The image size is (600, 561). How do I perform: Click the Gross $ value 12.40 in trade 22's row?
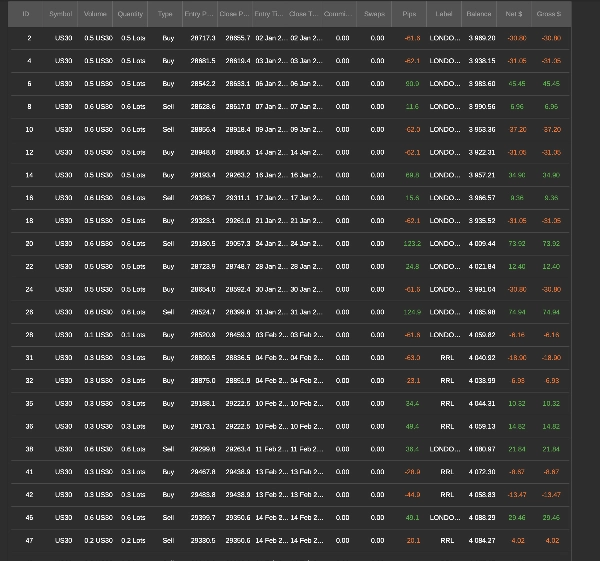click(x=551, y=266)
